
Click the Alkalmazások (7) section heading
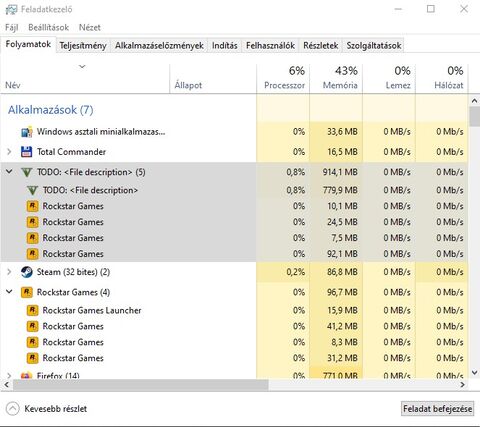pos(51,110)
